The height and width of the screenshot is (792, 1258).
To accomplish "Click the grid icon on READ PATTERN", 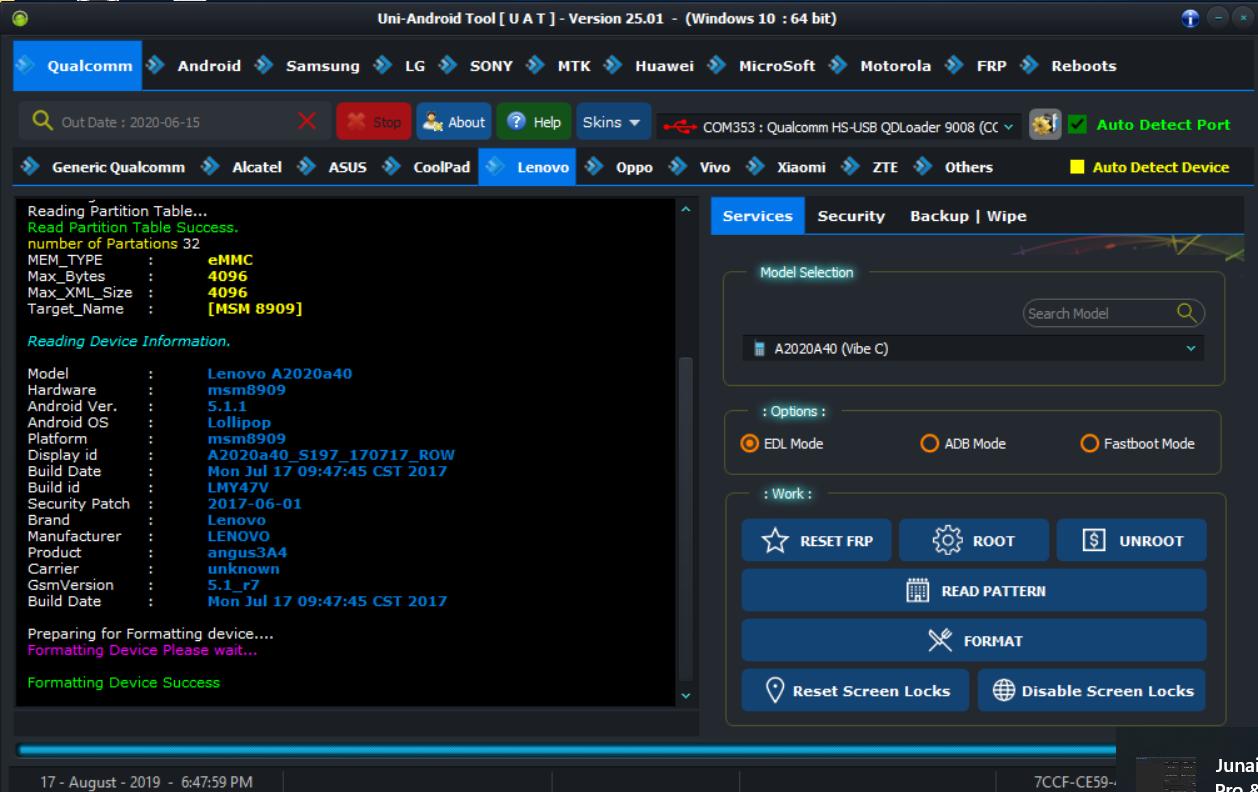I will [918, 591].
